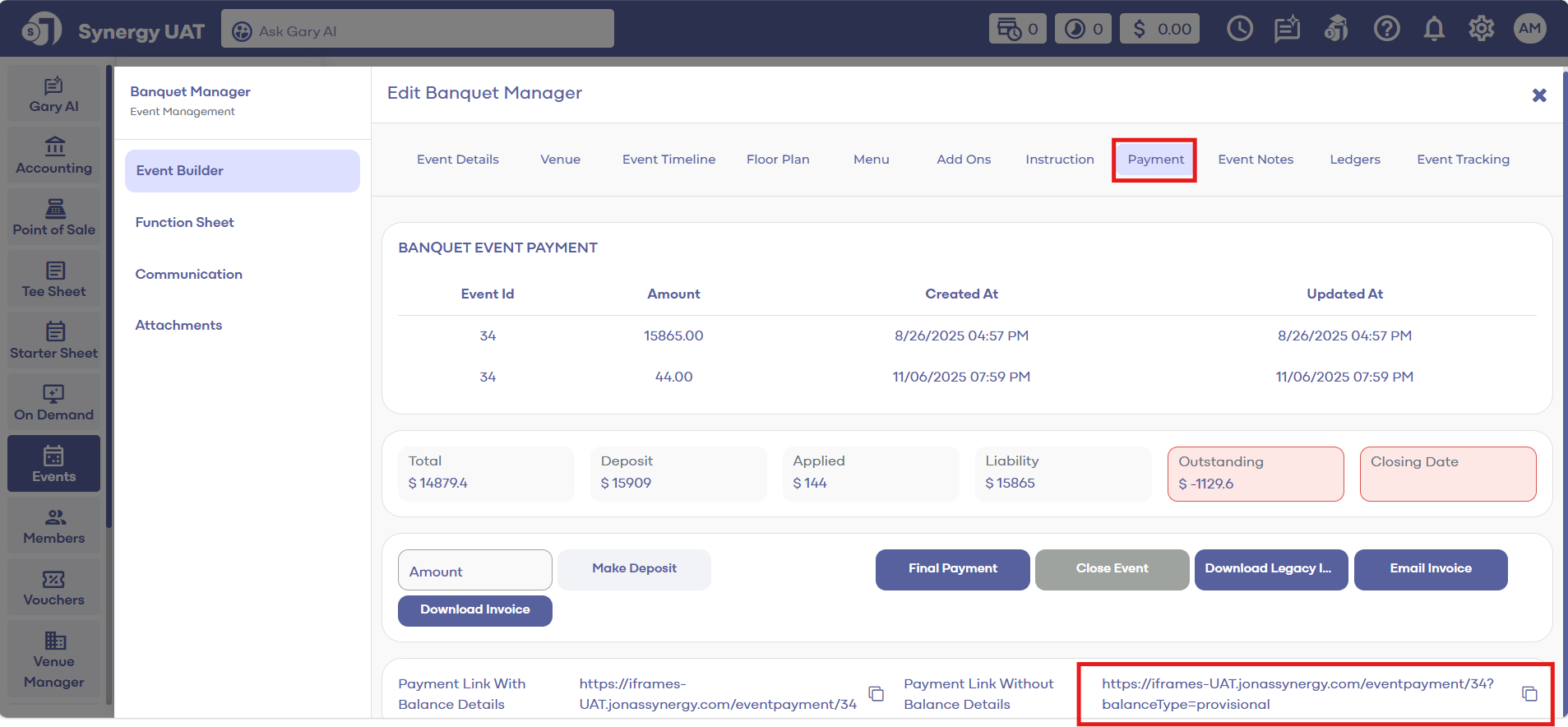Switch to the Ledgers tab
The width and height of the screenshot is (1568, 727).
pos(1355,160)
